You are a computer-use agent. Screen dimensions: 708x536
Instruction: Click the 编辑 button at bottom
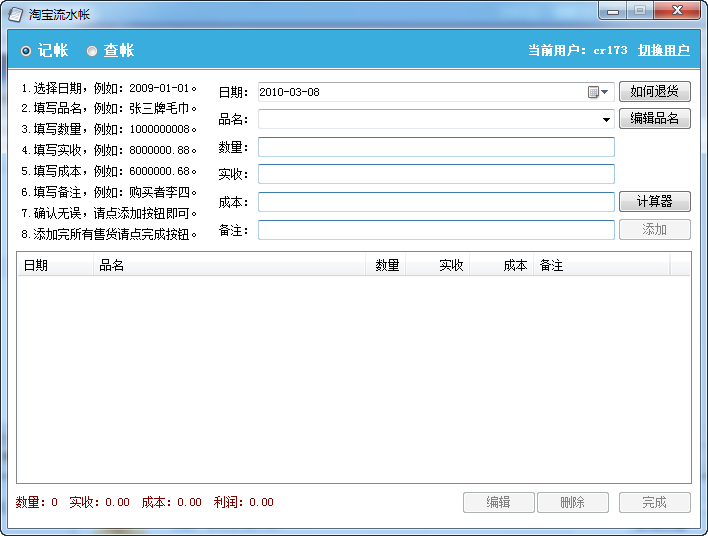click(498, 502)
